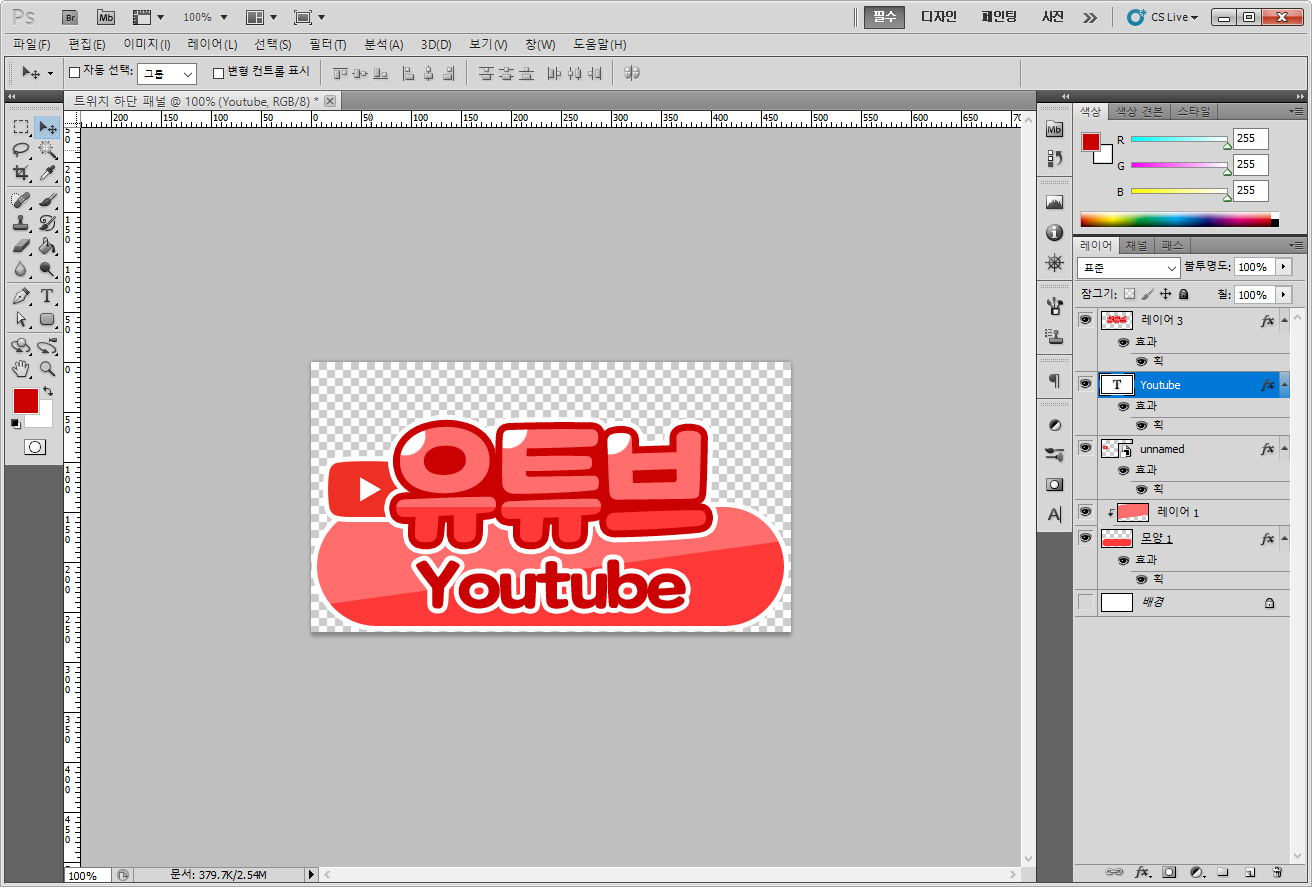
Task: Select the Blur tool
Action: (x=21, y=269)
